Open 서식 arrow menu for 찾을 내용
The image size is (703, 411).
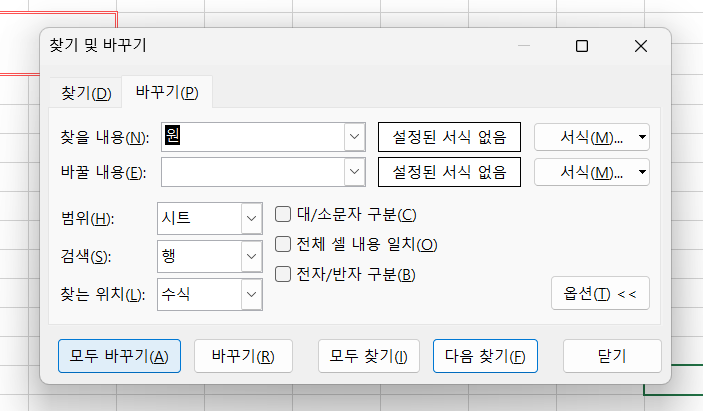[642, 137]
